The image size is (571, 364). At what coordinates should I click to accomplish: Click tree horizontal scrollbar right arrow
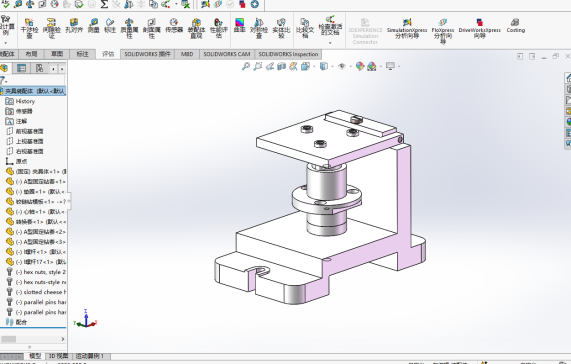(x=63, y=339)
